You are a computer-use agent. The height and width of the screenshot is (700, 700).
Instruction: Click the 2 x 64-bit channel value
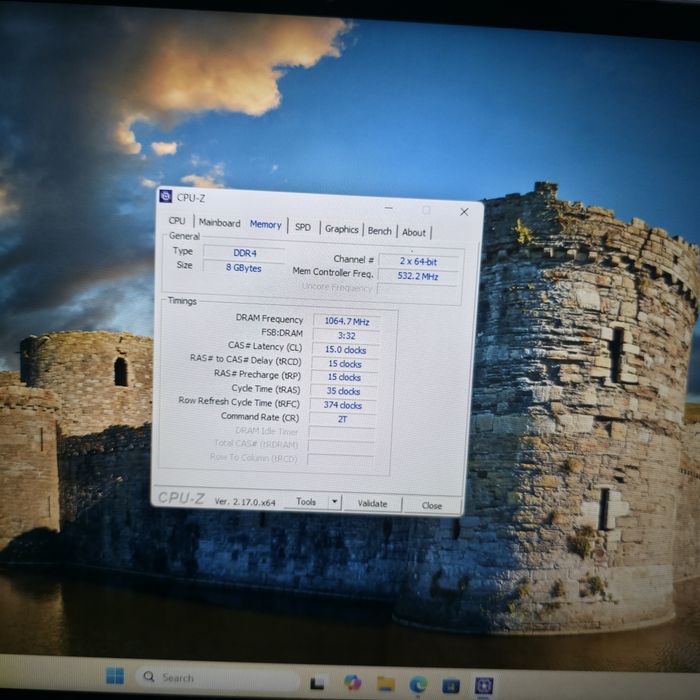[x=418, y=261]
